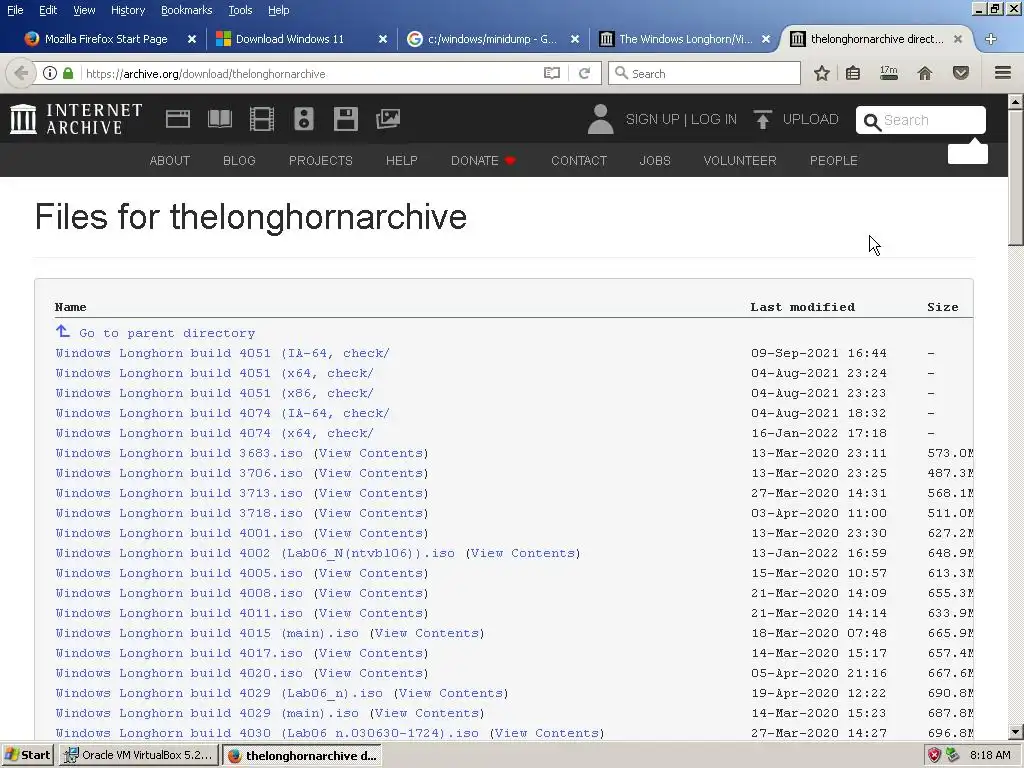Click the up arrow for parent directory
Image resolution: width=1024 pixels, height=768 pixels.
(63, 332)
